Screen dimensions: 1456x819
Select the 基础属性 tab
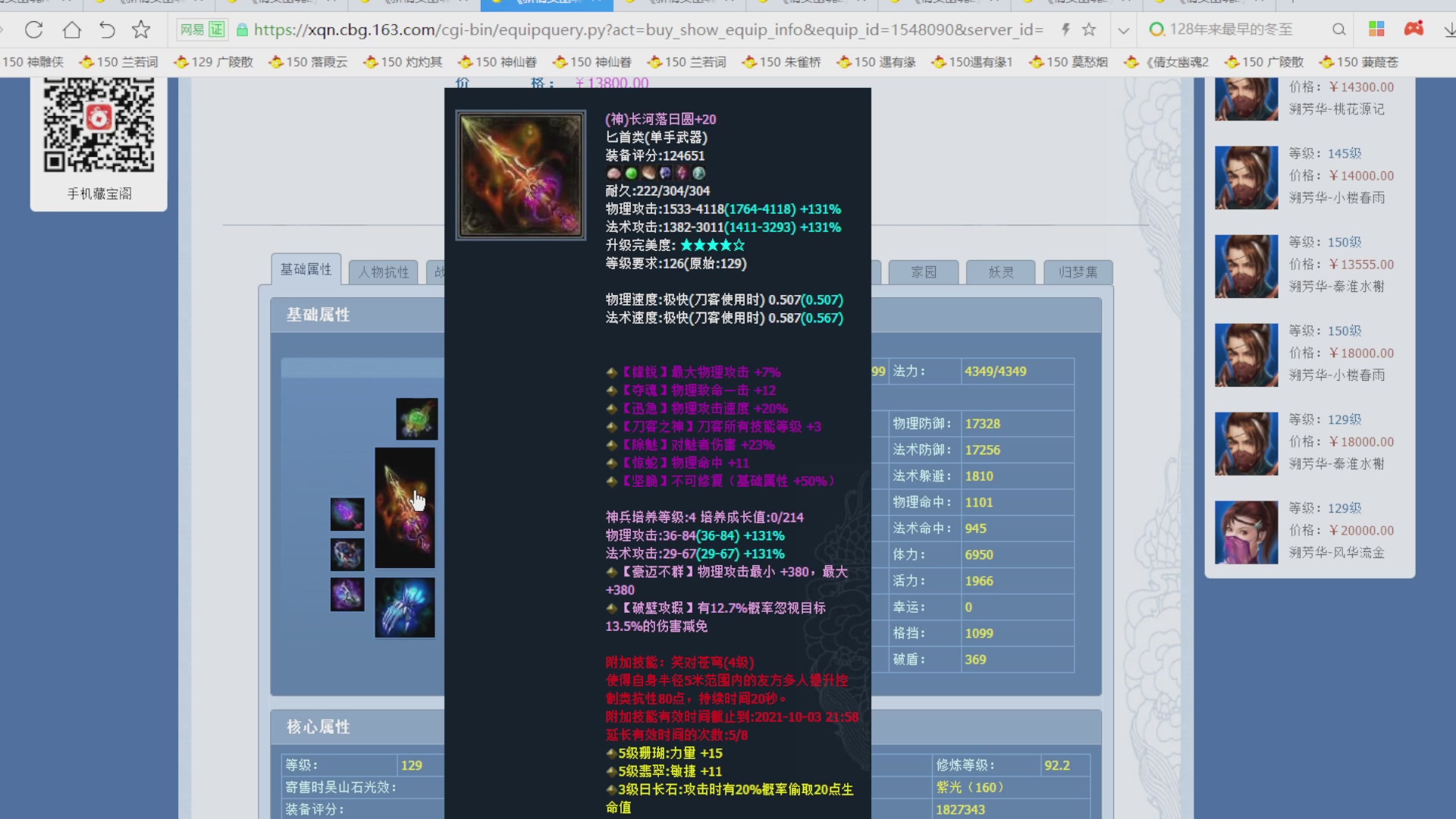coord(306,270)
